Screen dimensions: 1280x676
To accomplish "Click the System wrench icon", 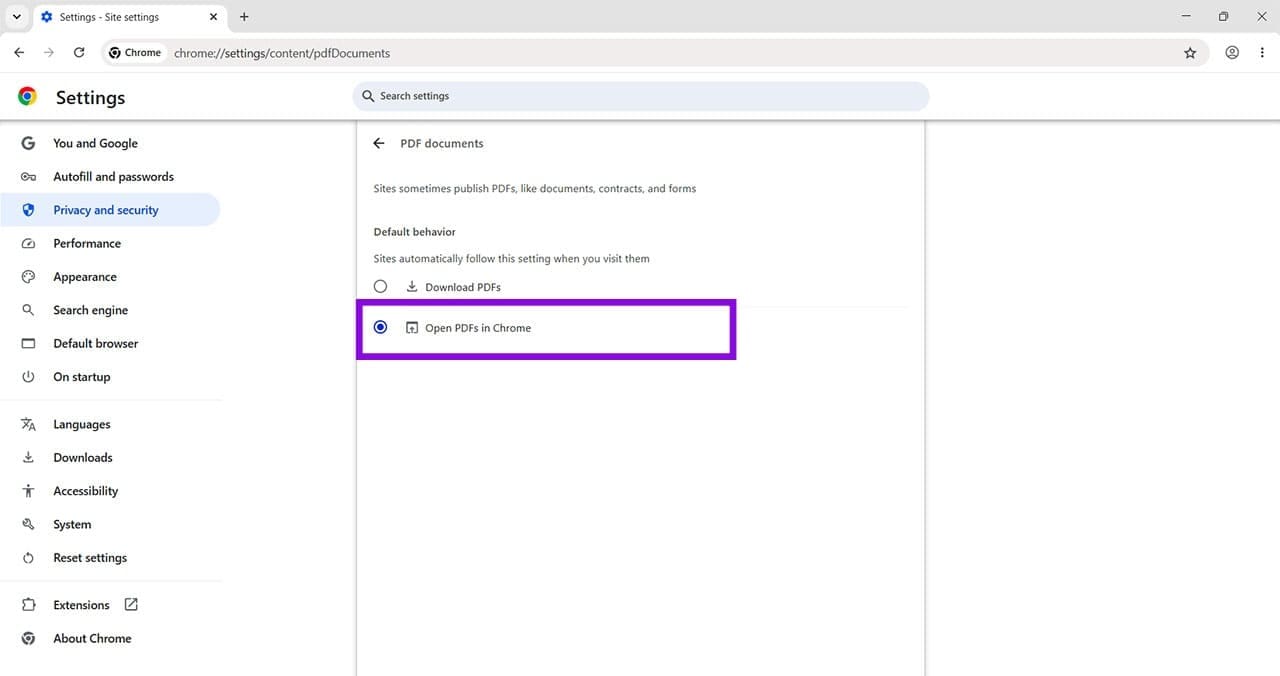I will [x=28, y=524].
